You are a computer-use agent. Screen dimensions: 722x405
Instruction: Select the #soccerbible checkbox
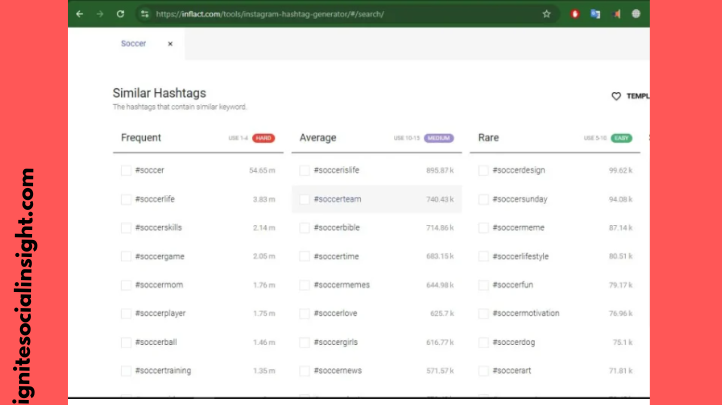click(x=304, y=228)
